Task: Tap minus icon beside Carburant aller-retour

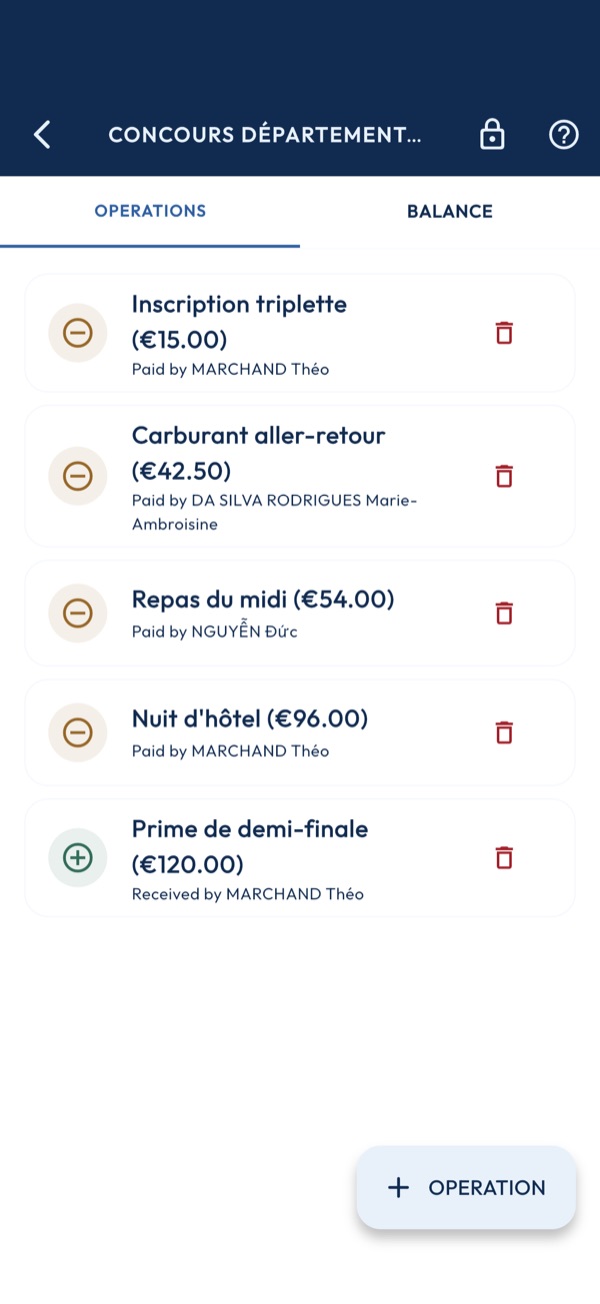Action: pyautogui.click(x=78, y=476)
